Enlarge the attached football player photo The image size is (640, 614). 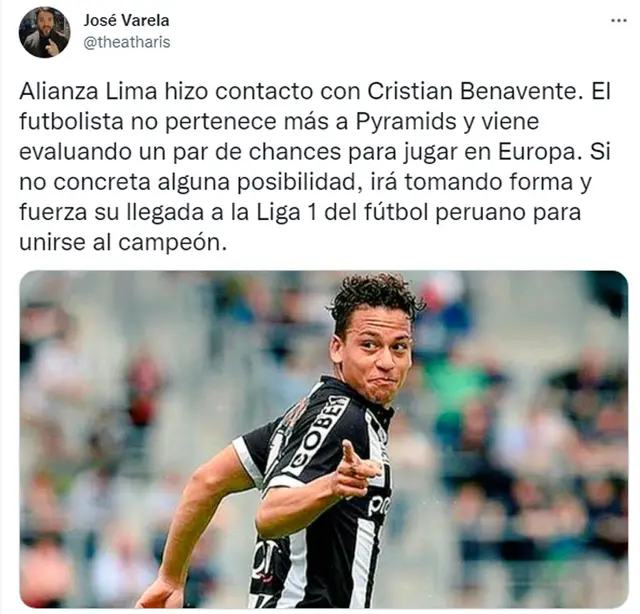324,439
